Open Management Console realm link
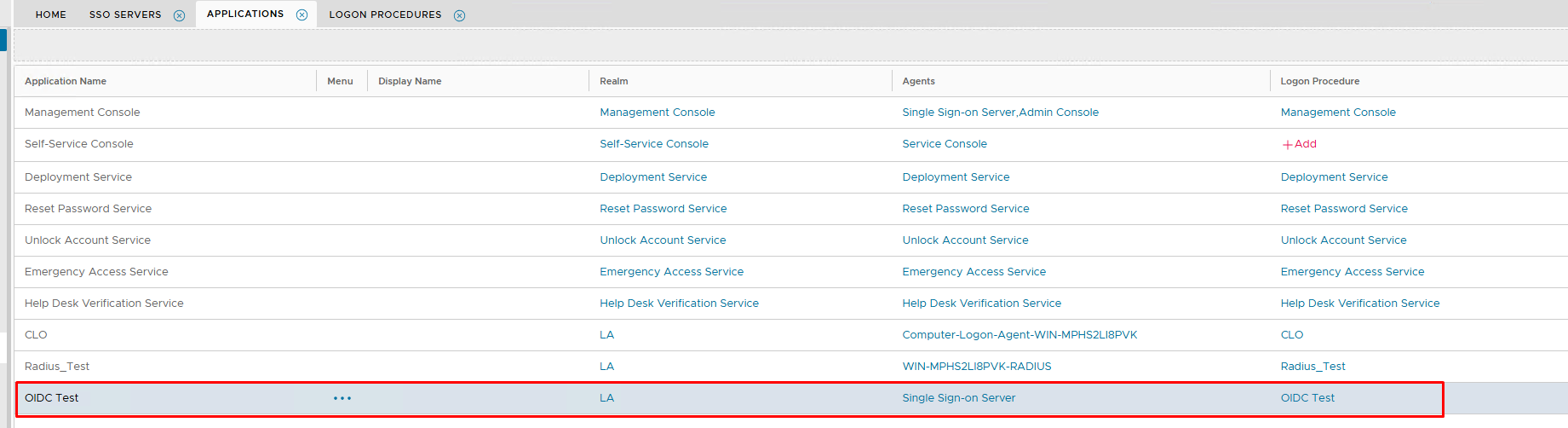Viewport: 1568px width, 428px height. 657,113
